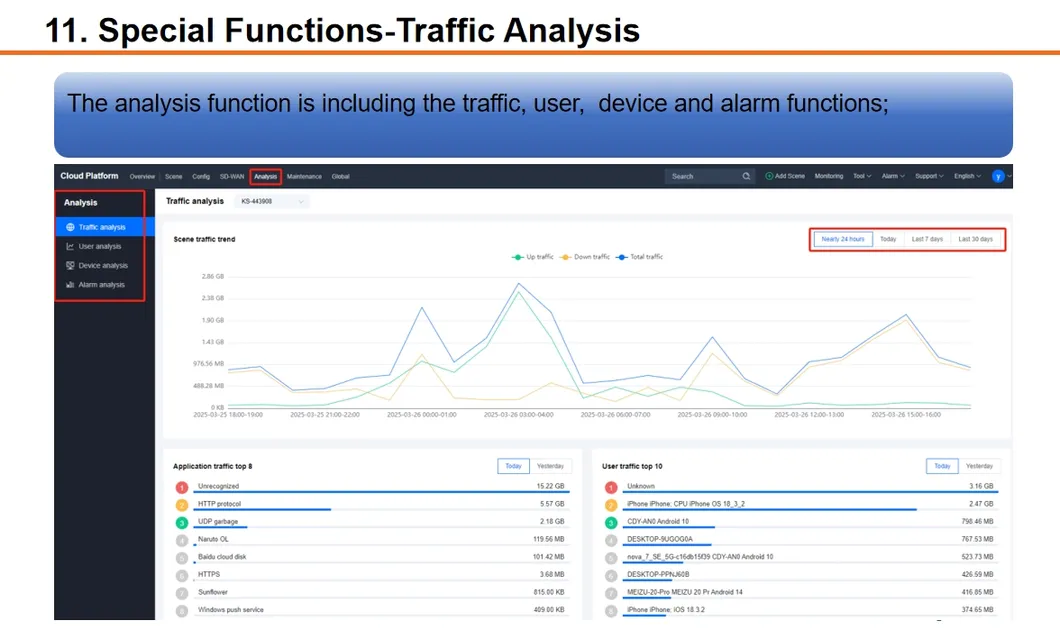Screen dimensions: 1060x630
Task: Click the Alarm analysis bar icon
Action: click(70, 285)
